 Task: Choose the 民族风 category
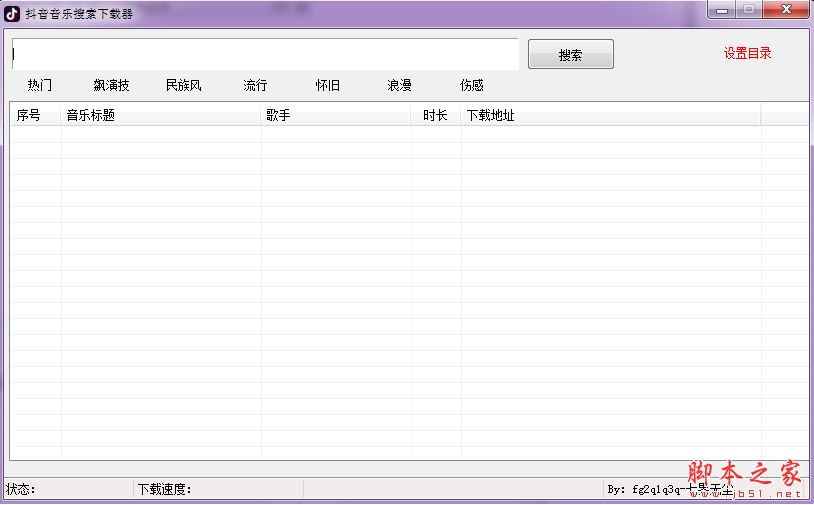tap(183, 85)
